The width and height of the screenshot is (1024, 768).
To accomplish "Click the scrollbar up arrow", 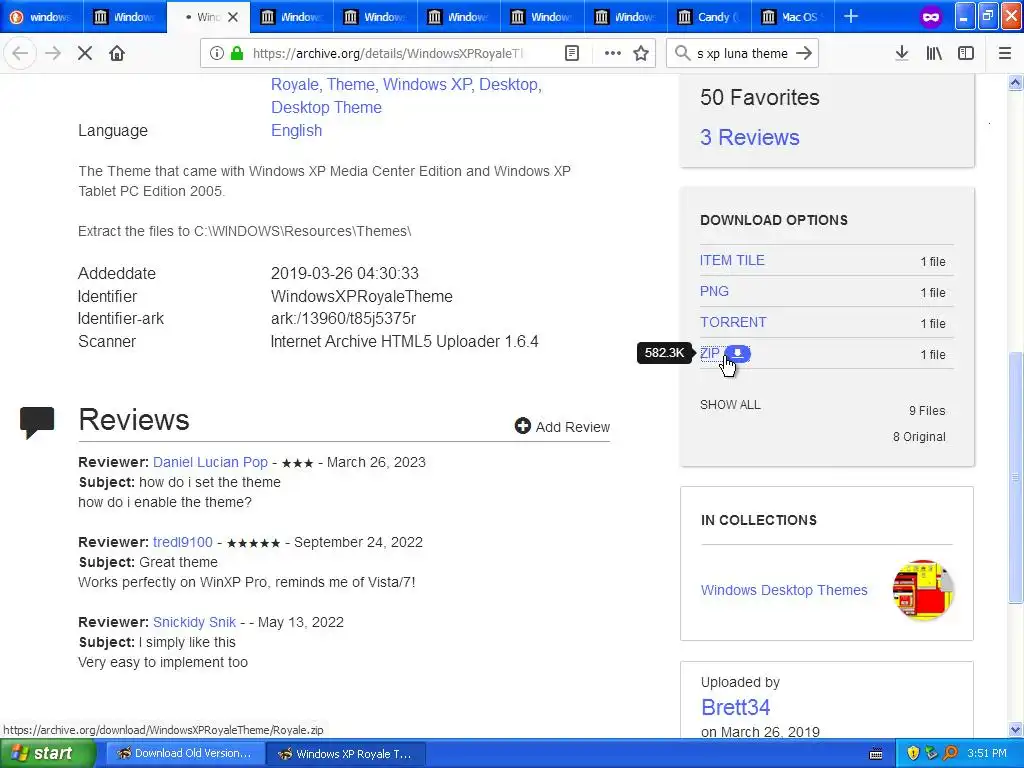I will pyautogui.click(x=1015, y=82).
